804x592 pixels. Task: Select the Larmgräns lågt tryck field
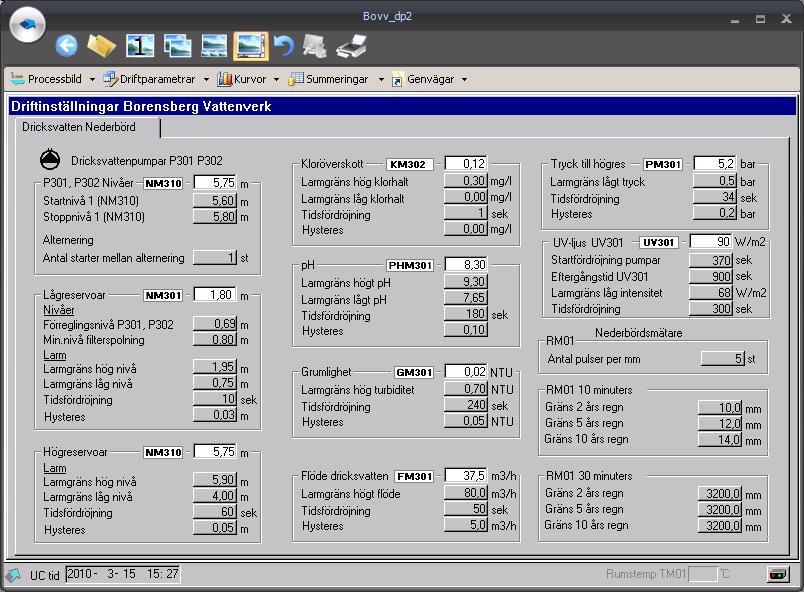click(714, 181)
